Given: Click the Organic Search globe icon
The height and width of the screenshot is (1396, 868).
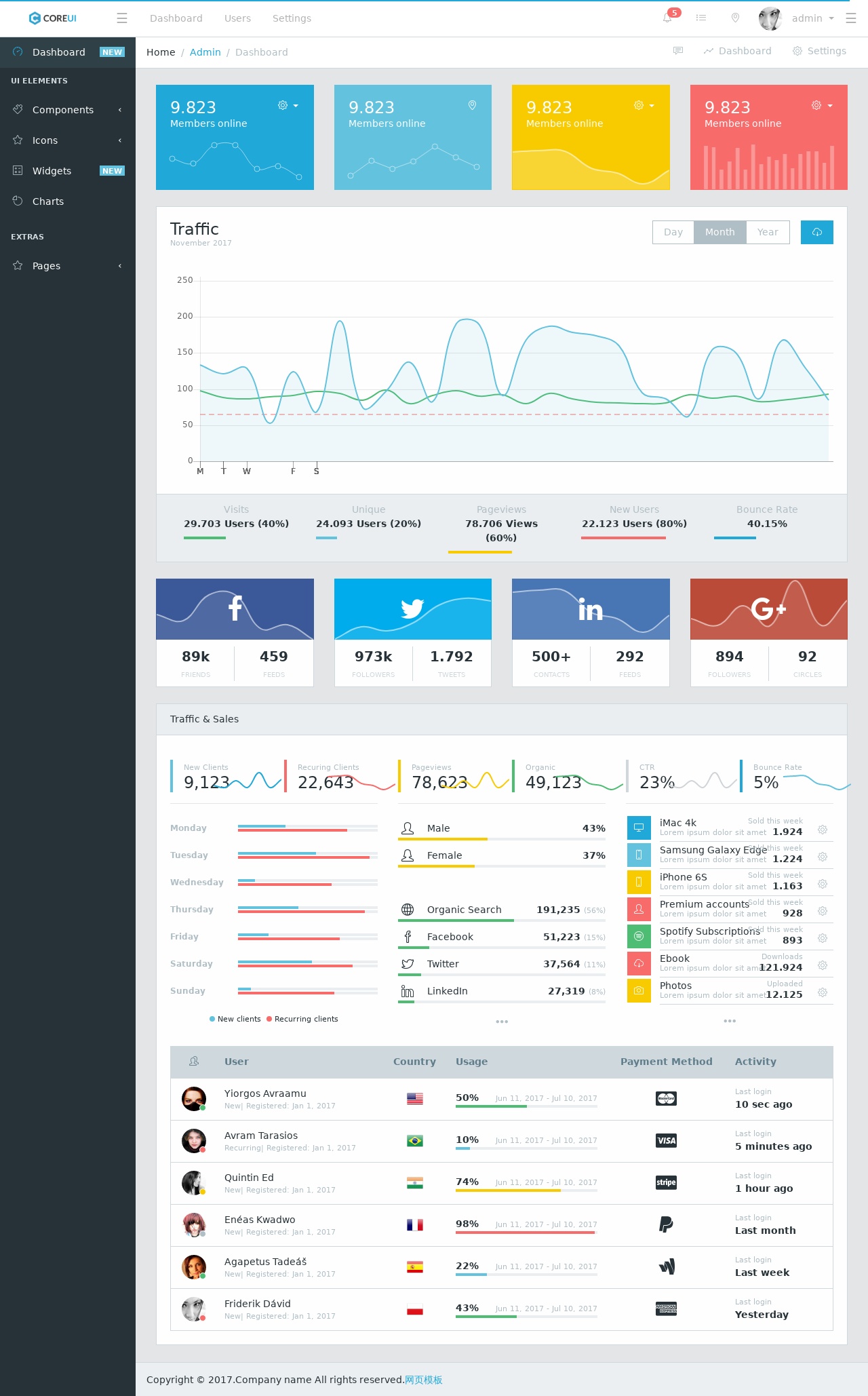Looking at the screenshot, I should coord(408,910).
